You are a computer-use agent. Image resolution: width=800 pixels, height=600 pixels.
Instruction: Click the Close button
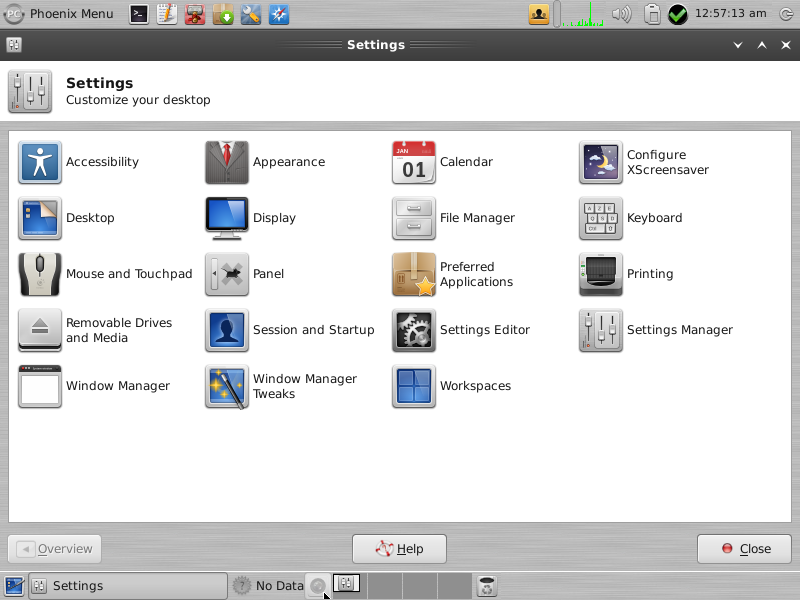(744, 549)
